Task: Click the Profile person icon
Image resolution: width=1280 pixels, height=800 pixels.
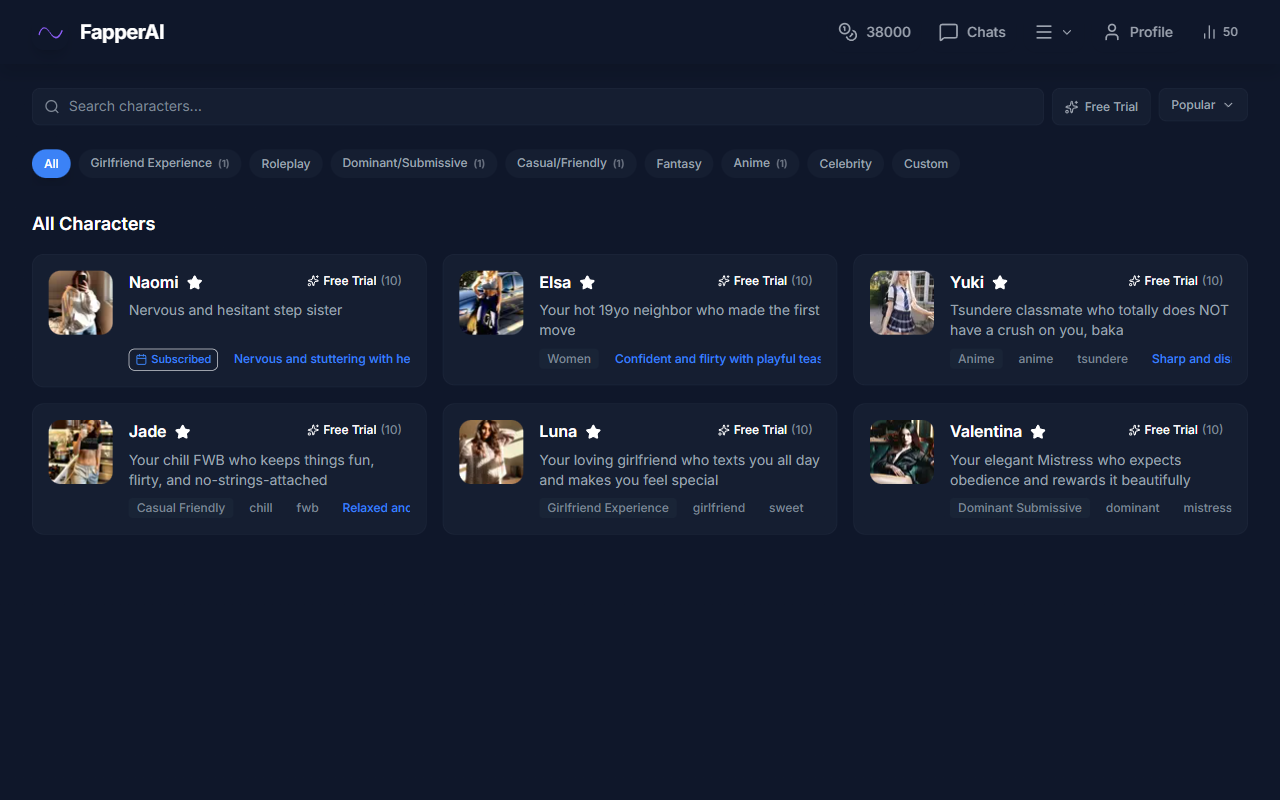Action: click(1112, 31)
